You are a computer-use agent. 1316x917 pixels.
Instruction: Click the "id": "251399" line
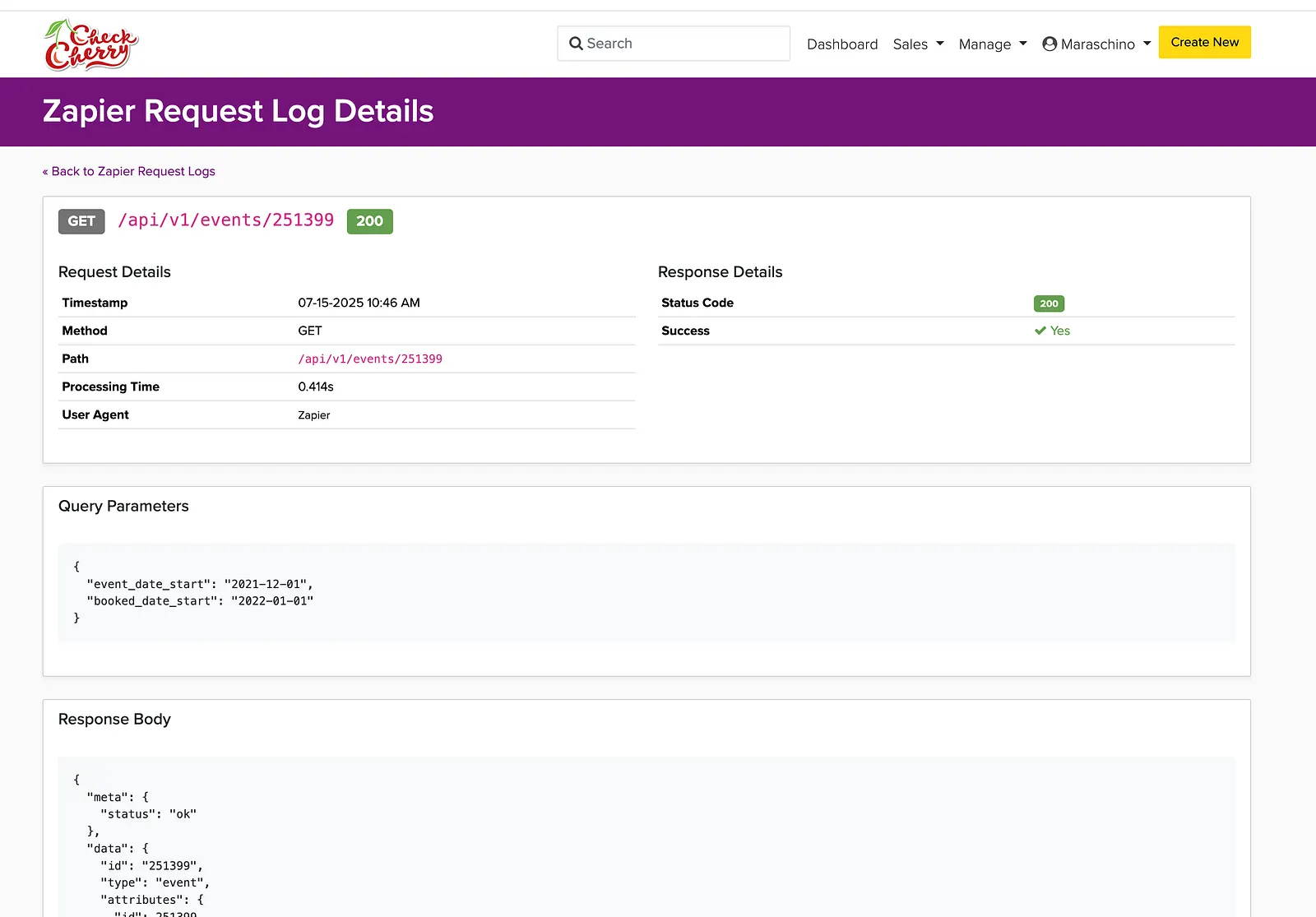[152, 866]
